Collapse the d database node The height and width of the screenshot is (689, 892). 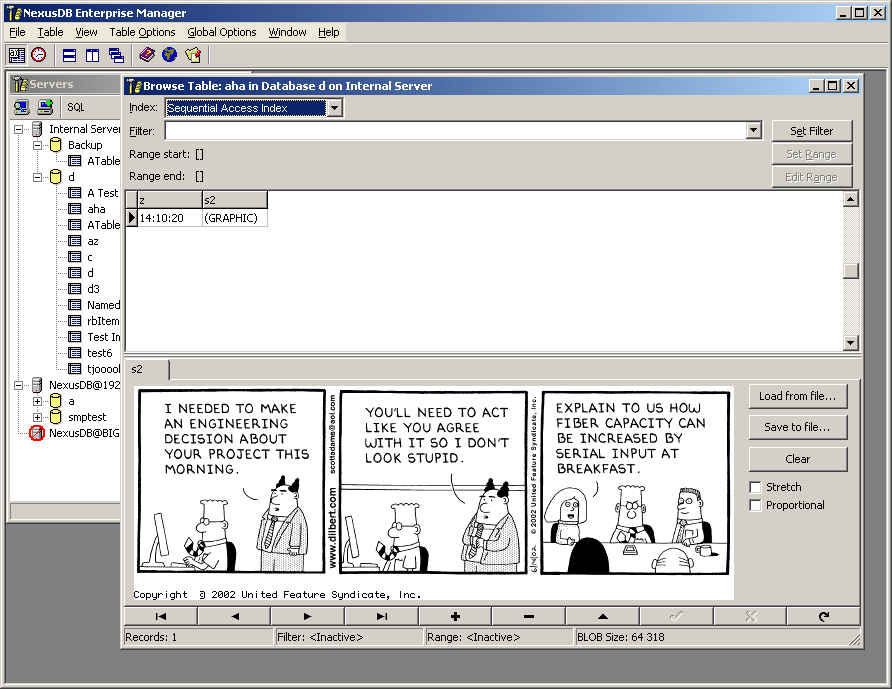[x=38, y=177]
